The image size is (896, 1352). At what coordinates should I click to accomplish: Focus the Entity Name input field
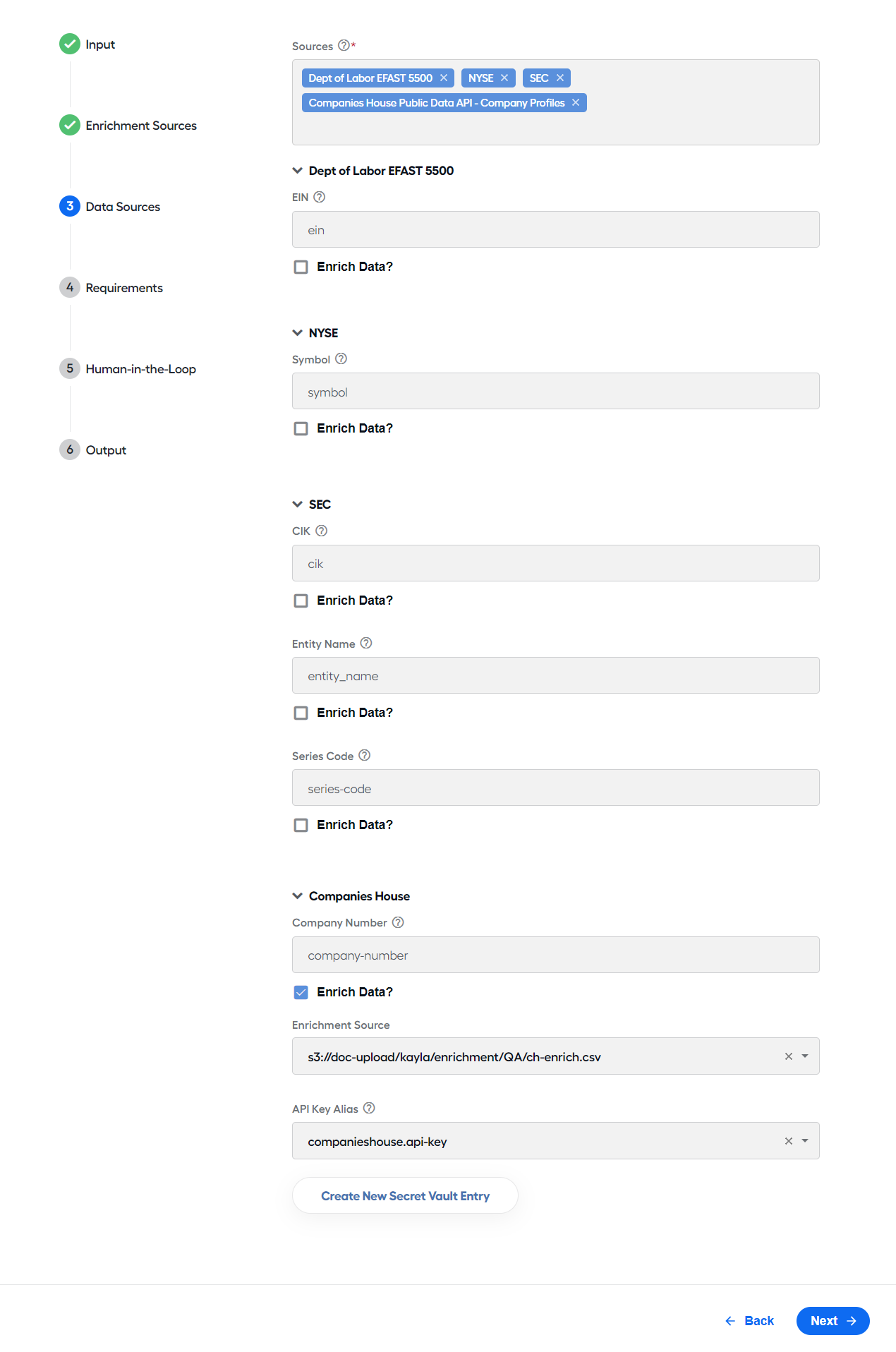pyautogui.click(x=556, y=676)
